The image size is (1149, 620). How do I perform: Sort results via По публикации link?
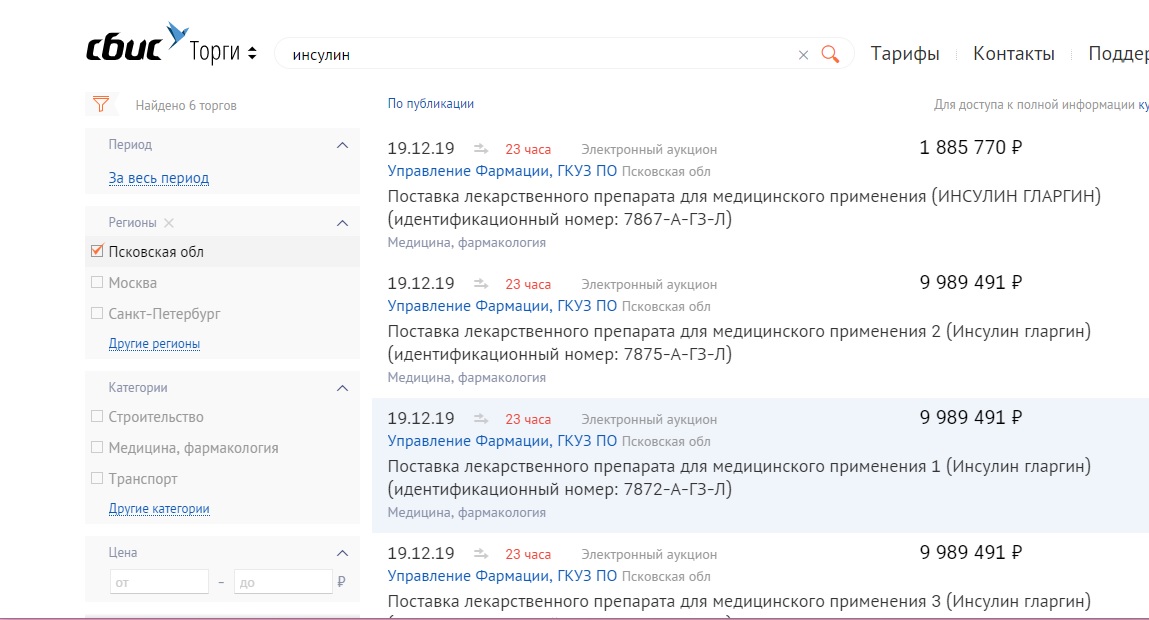430,104
